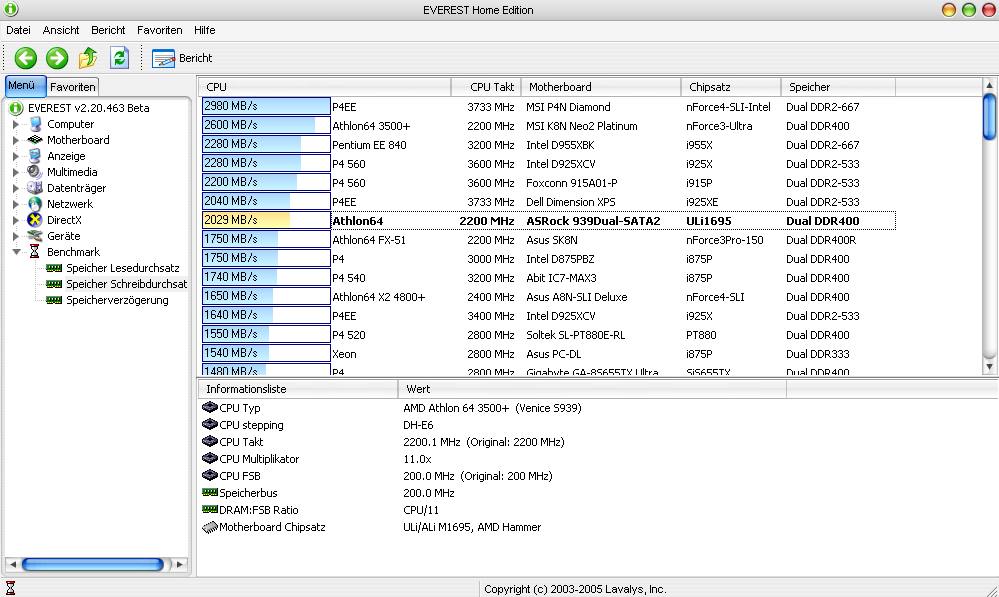Go forward with the green right arrow

tap(57, 58)
